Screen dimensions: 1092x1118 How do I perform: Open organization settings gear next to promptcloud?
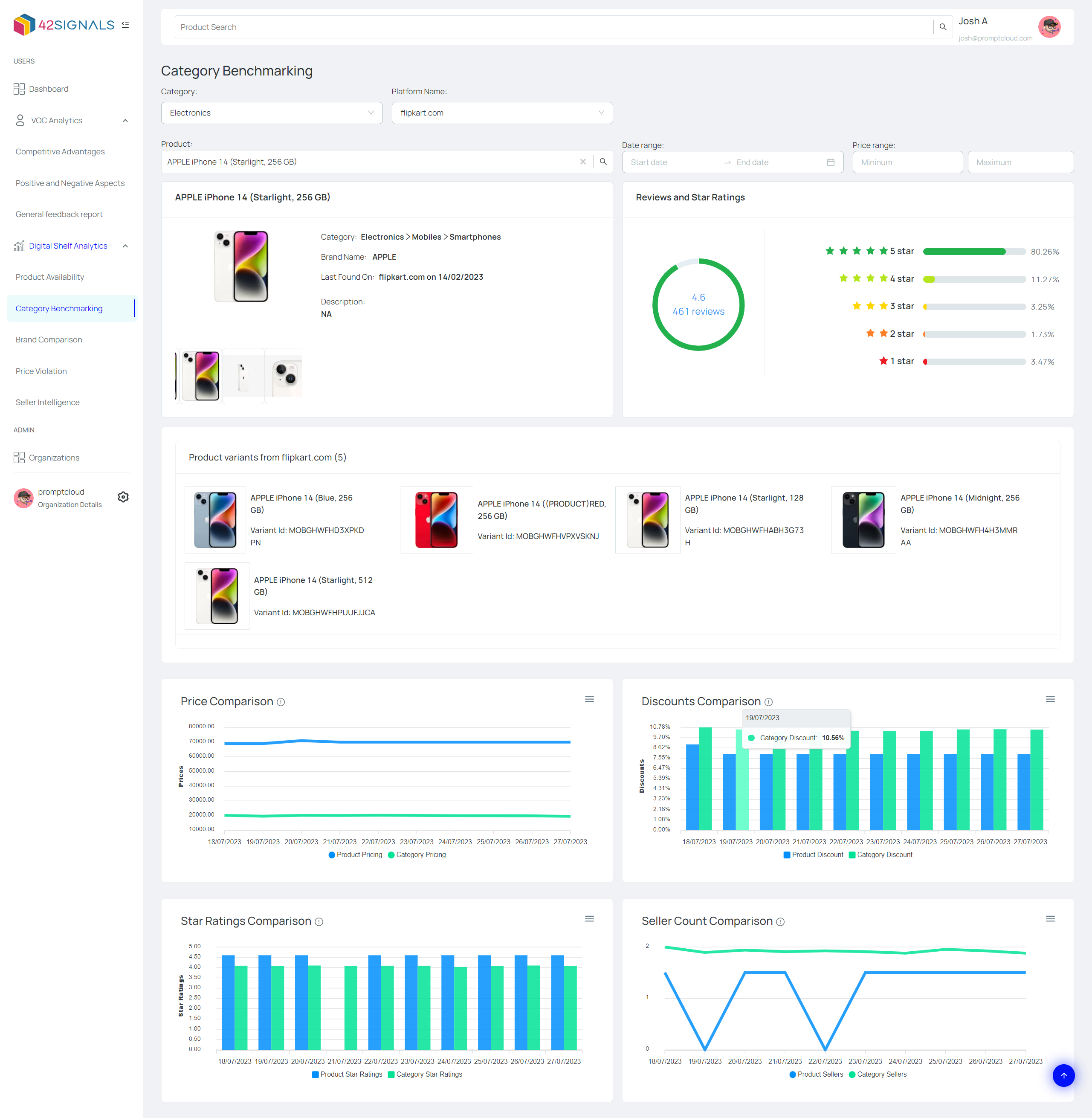(x=123, y=497)
